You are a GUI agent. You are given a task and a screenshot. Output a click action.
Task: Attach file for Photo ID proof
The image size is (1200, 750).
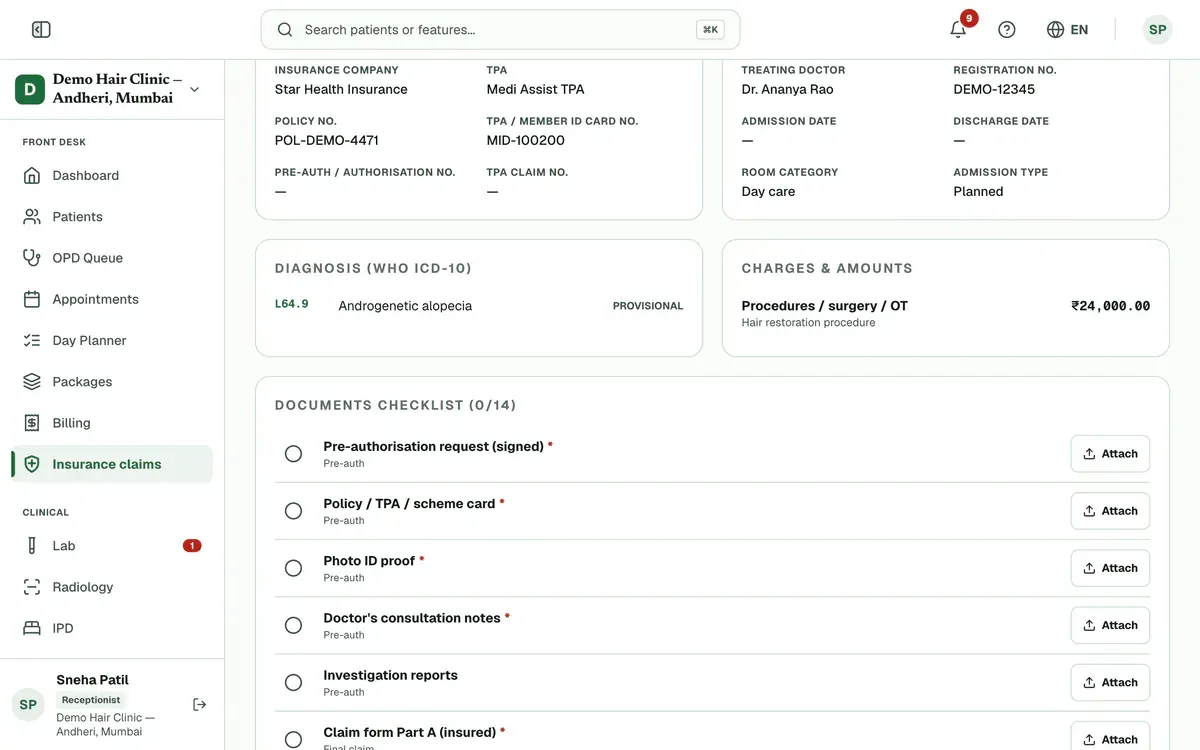point(1110,568)
